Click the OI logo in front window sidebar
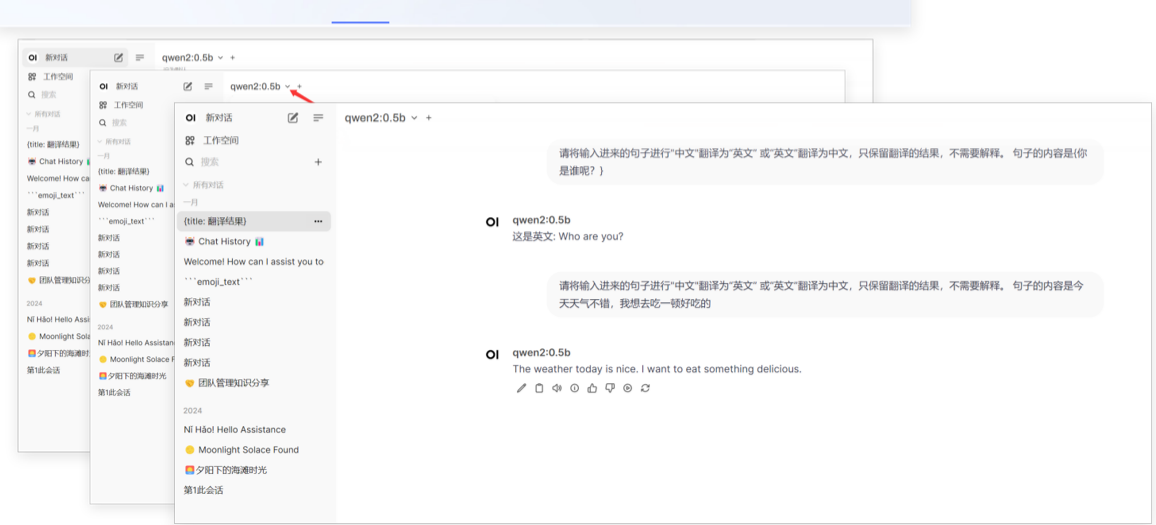The image size is (1156, 525). (190, 117)
